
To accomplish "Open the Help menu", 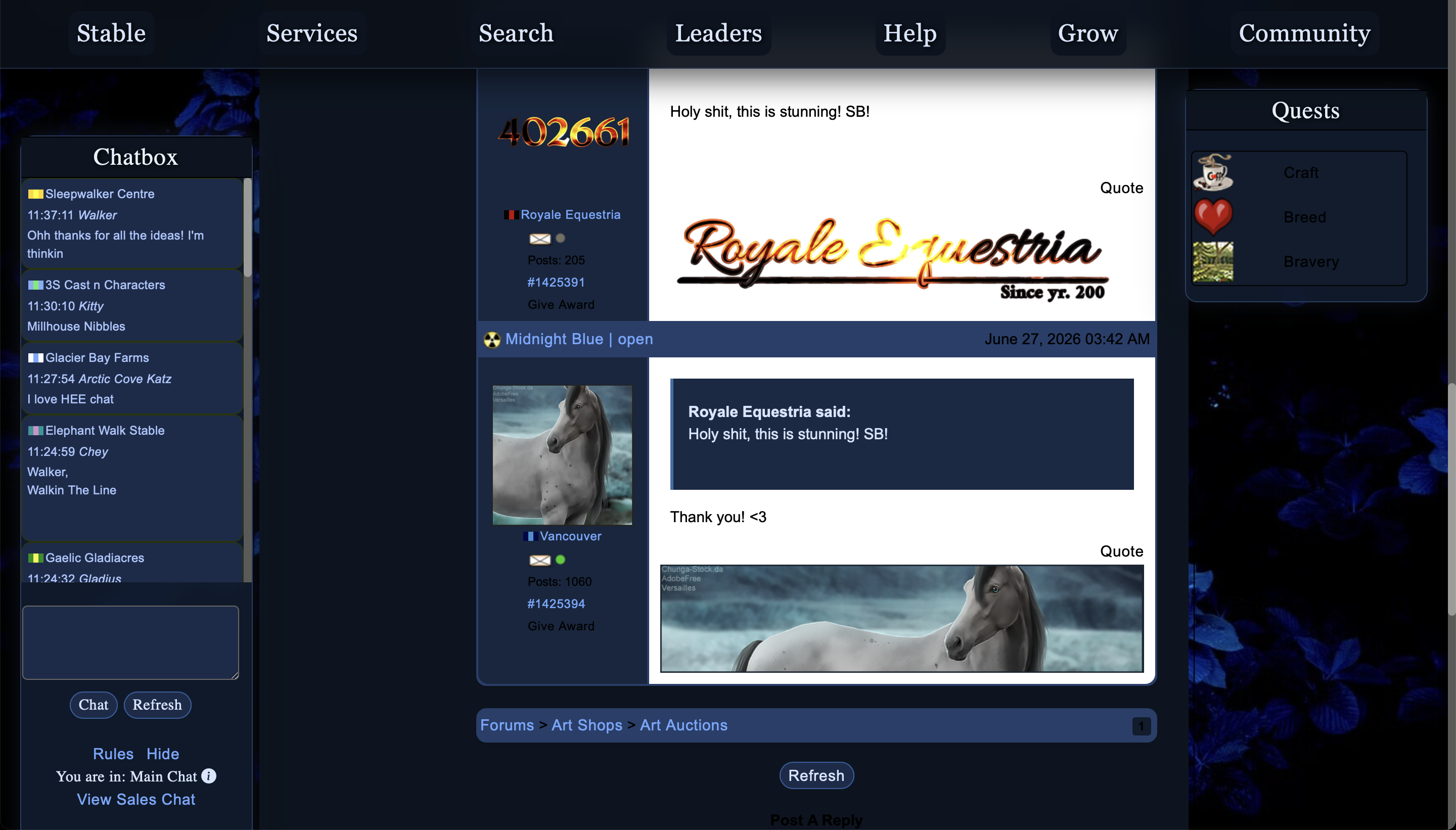I will pyautogui.click(x=910, y=33).
